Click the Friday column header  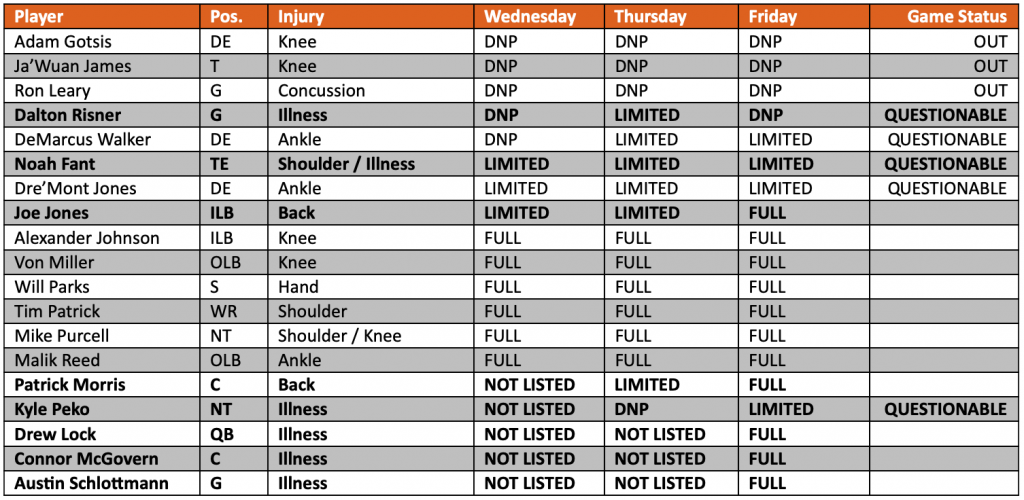pos(771,17)
